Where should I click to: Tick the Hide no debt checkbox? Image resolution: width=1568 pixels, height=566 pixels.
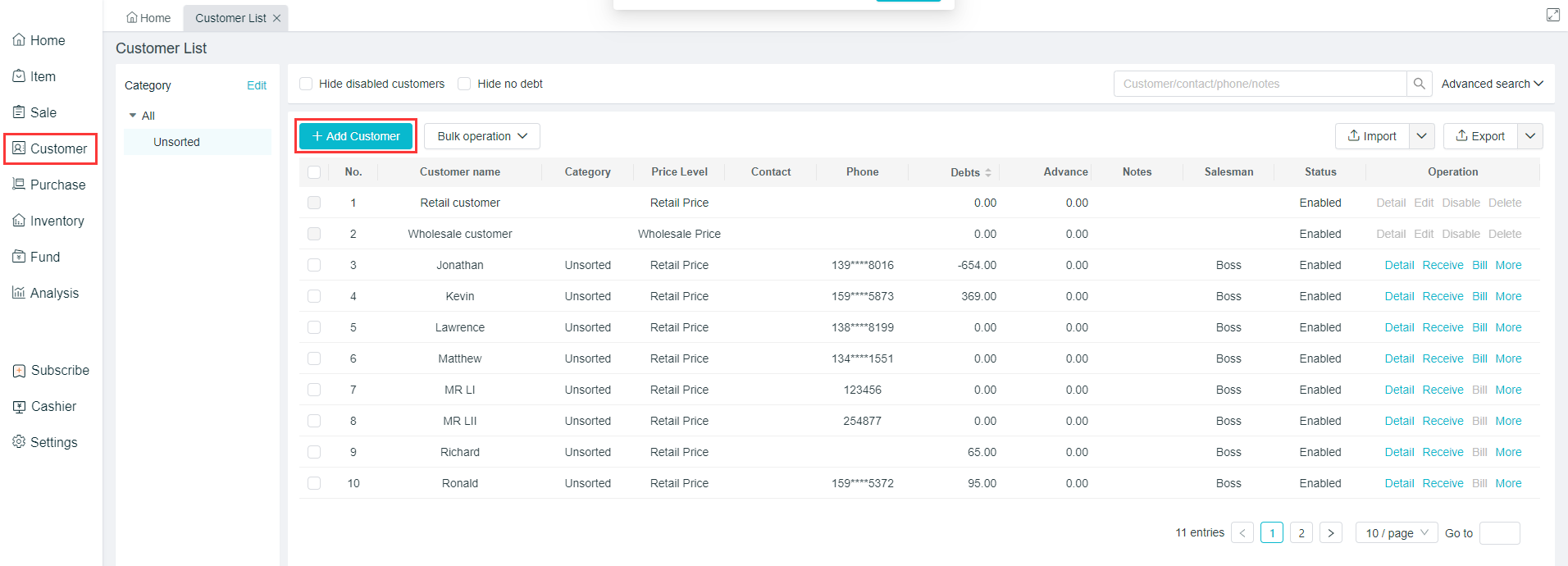[464, 84]
